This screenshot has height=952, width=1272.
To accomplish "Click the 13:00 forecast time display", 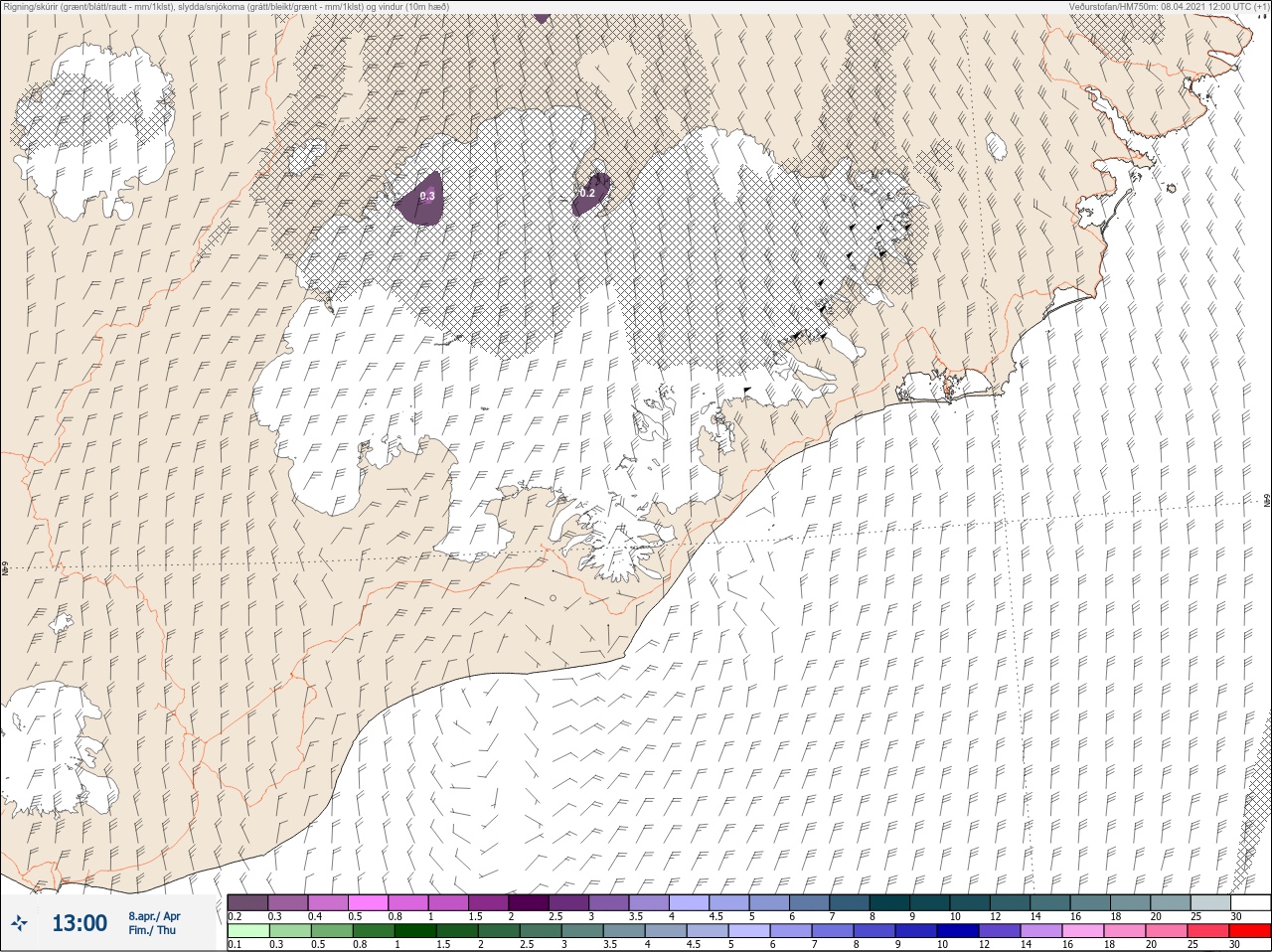I will (79, 923).
